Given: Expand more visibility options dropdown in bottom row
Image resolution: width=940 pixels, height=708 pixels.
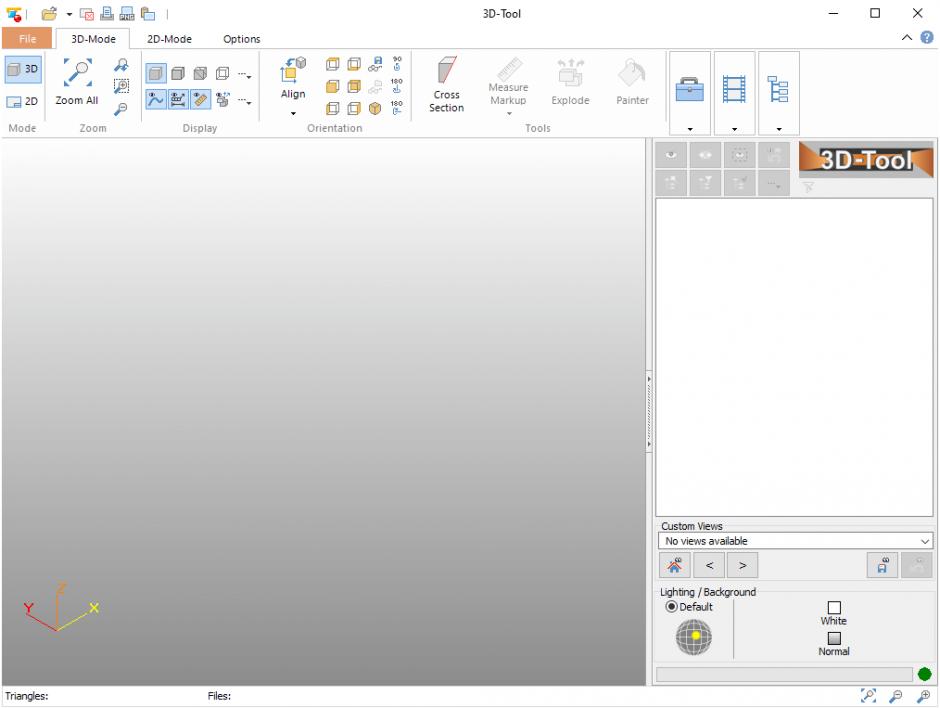Looking at the screenshot, I should (244, 101).
